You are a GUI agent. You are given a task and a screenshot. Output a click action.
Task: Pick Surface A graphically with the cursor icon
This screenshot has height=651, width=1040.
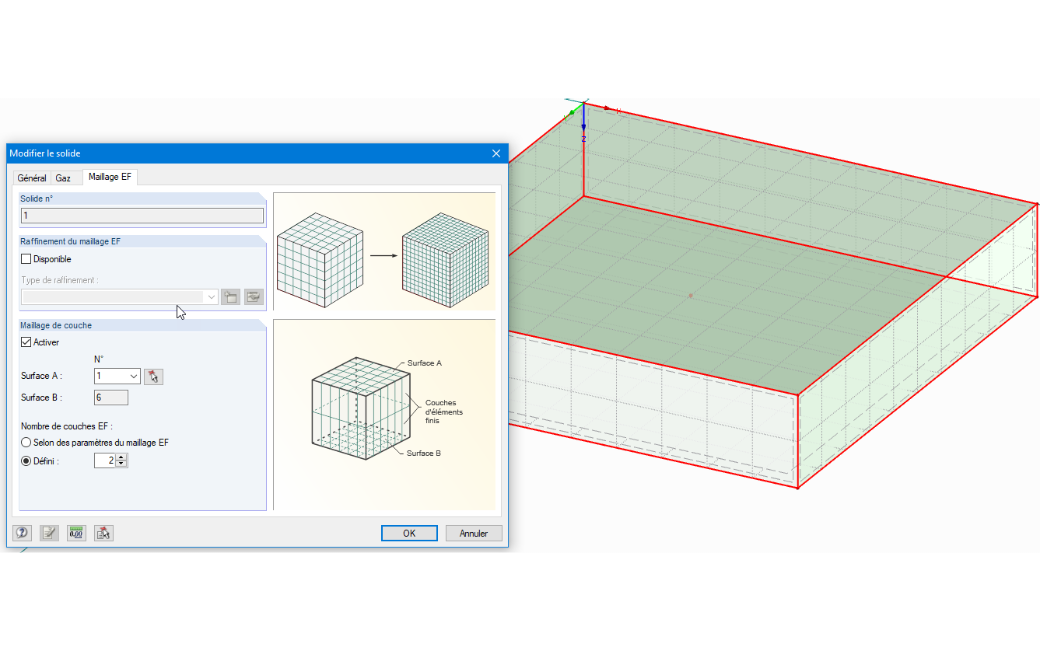point(154,377)
